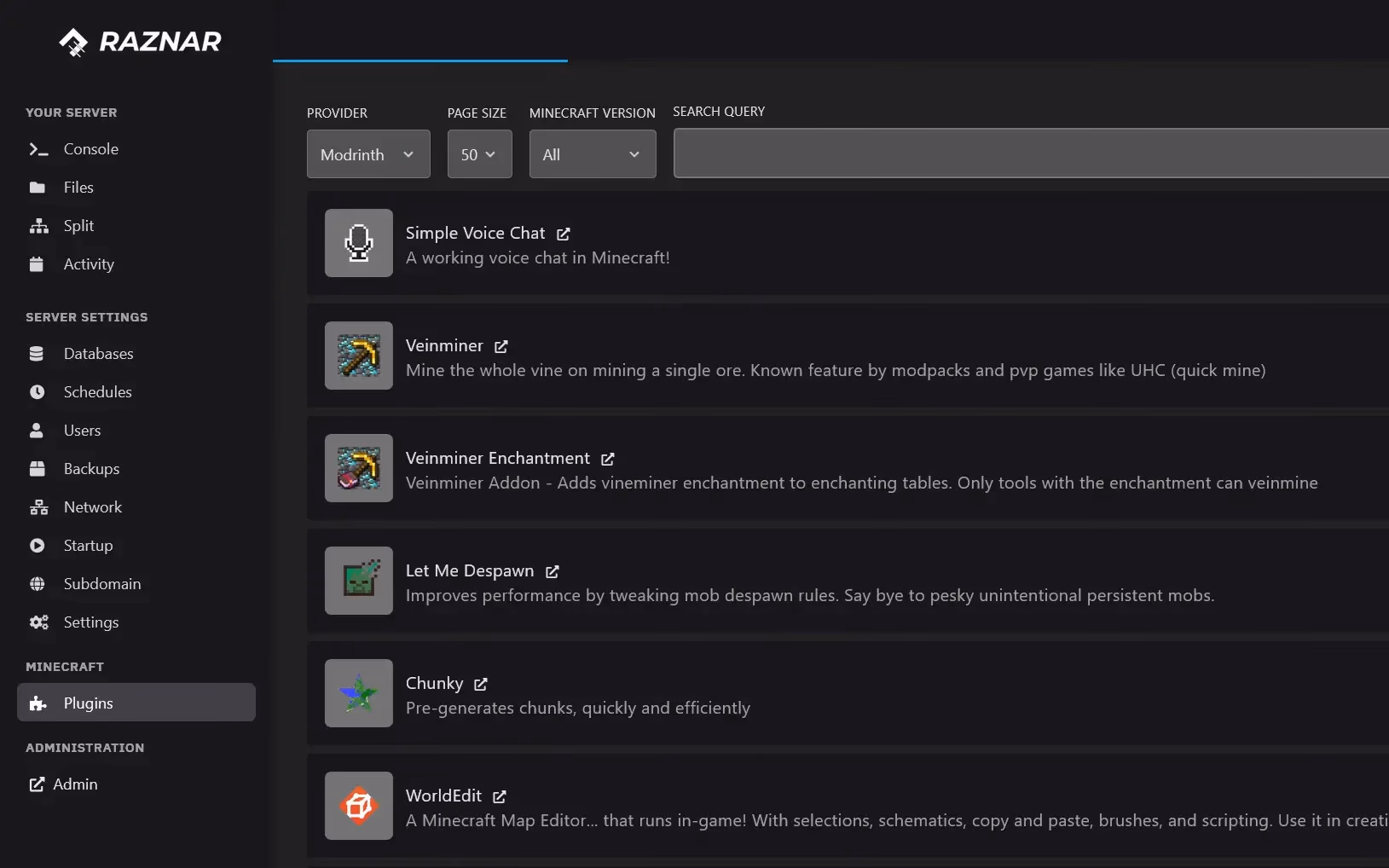Click the Files folder icon
This screenshot has width=1389, height=868.
[38, 188]
